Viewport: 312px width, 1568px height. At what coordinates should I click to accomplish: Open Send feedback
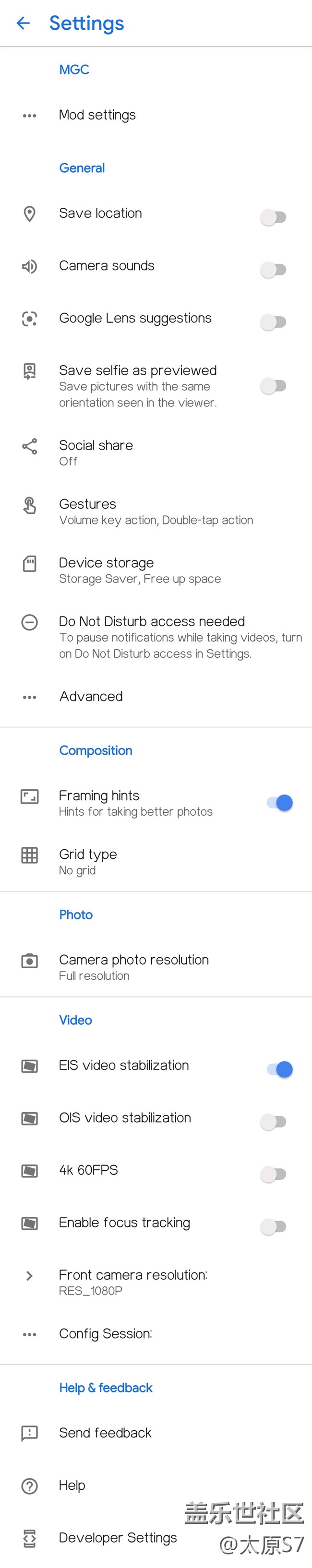click(x=156, y=1433)
